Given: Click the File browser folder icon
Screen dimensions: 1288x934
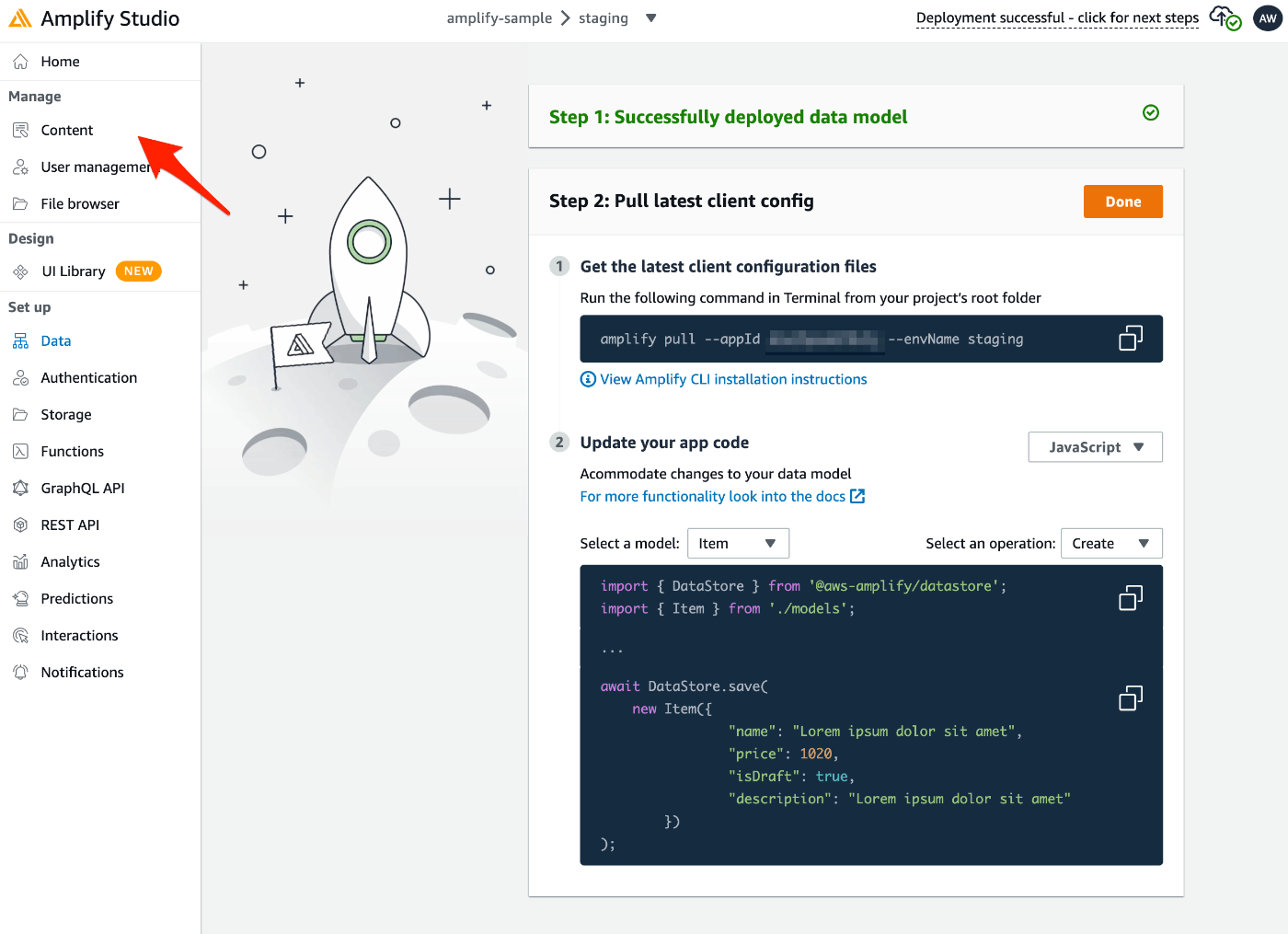Looking at the screenshot, I should pos(20,204).
